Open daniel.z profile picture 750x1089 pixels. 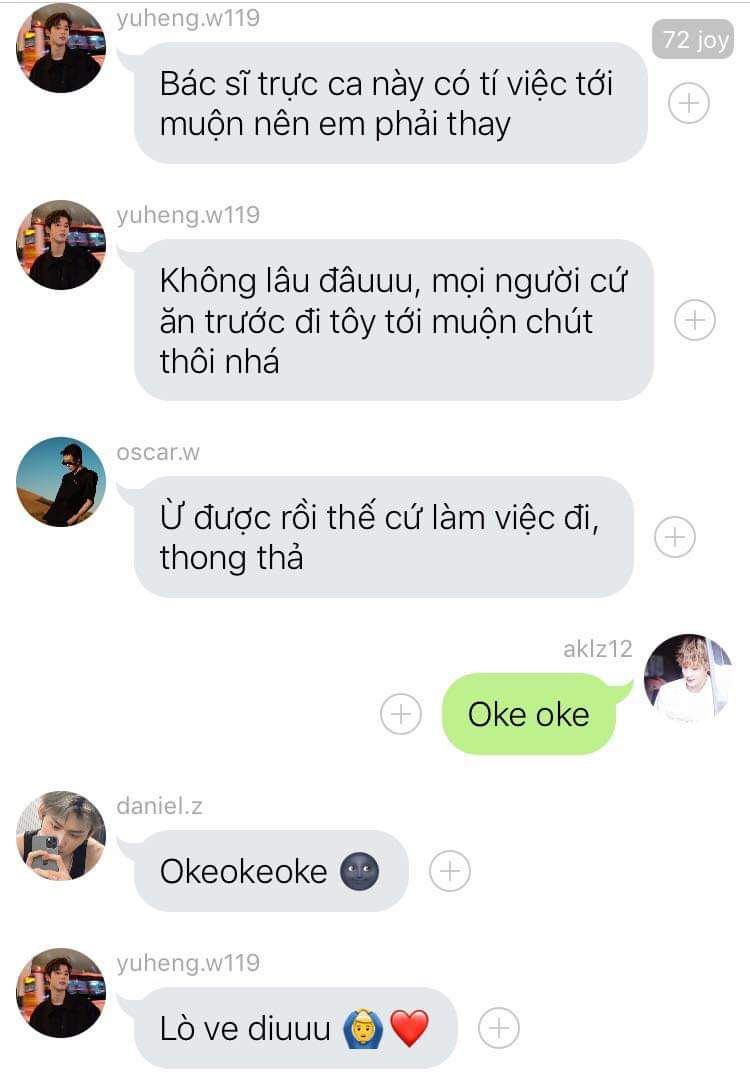point(61,836)
